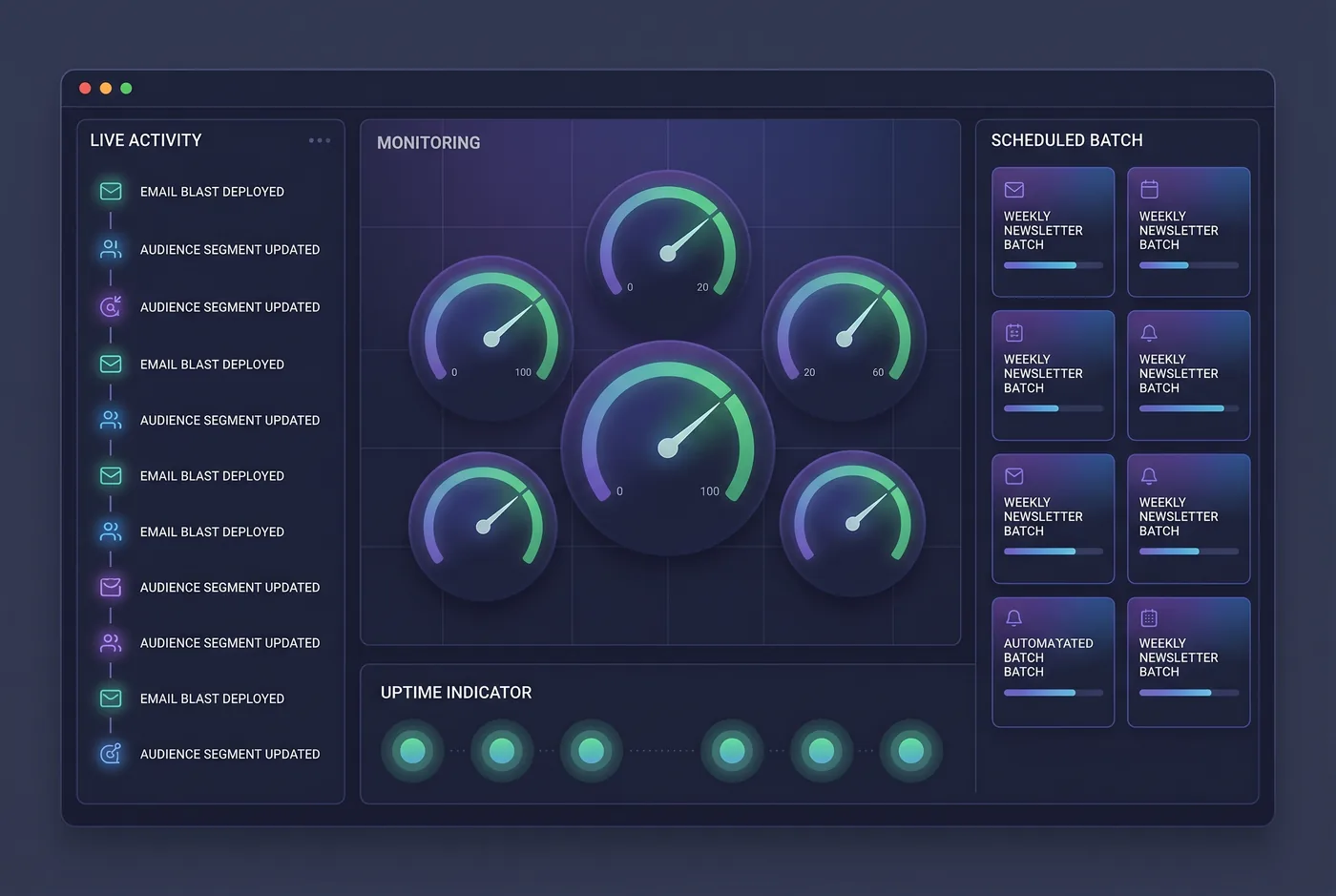Click the unlabeled gauge beneath the 20–60 gauge
The image size is (1336, 896).
point(852,524)
